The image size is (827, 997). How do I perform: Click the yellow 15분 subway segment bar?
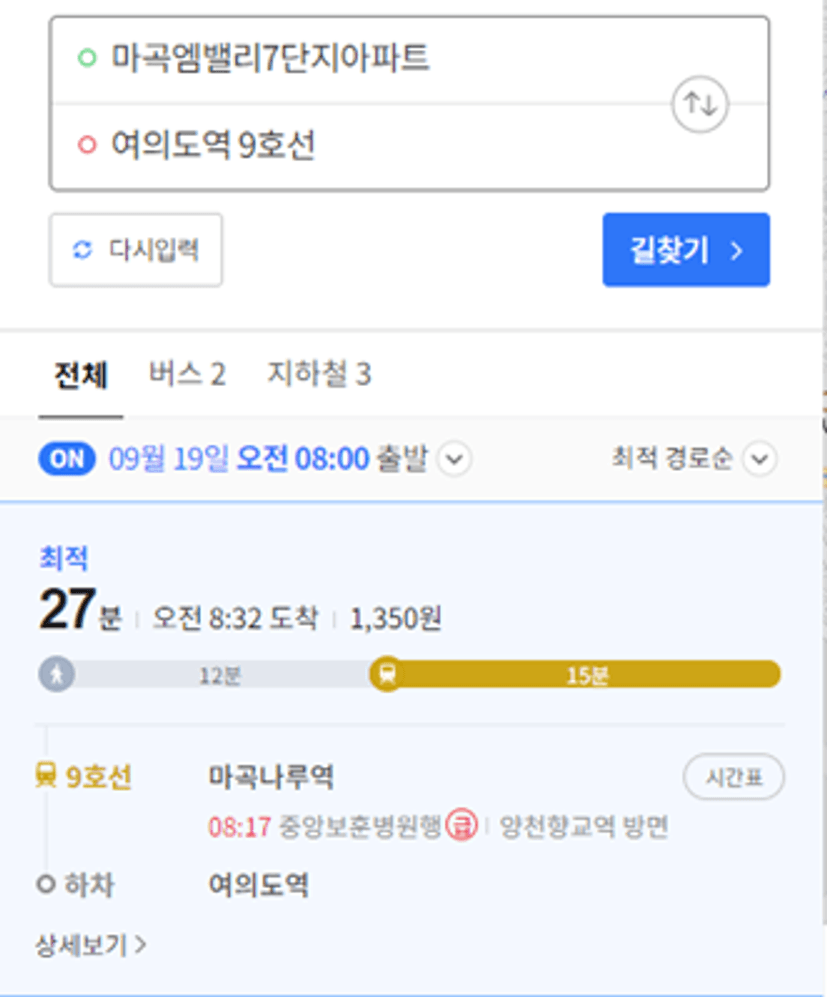(586, 675)
